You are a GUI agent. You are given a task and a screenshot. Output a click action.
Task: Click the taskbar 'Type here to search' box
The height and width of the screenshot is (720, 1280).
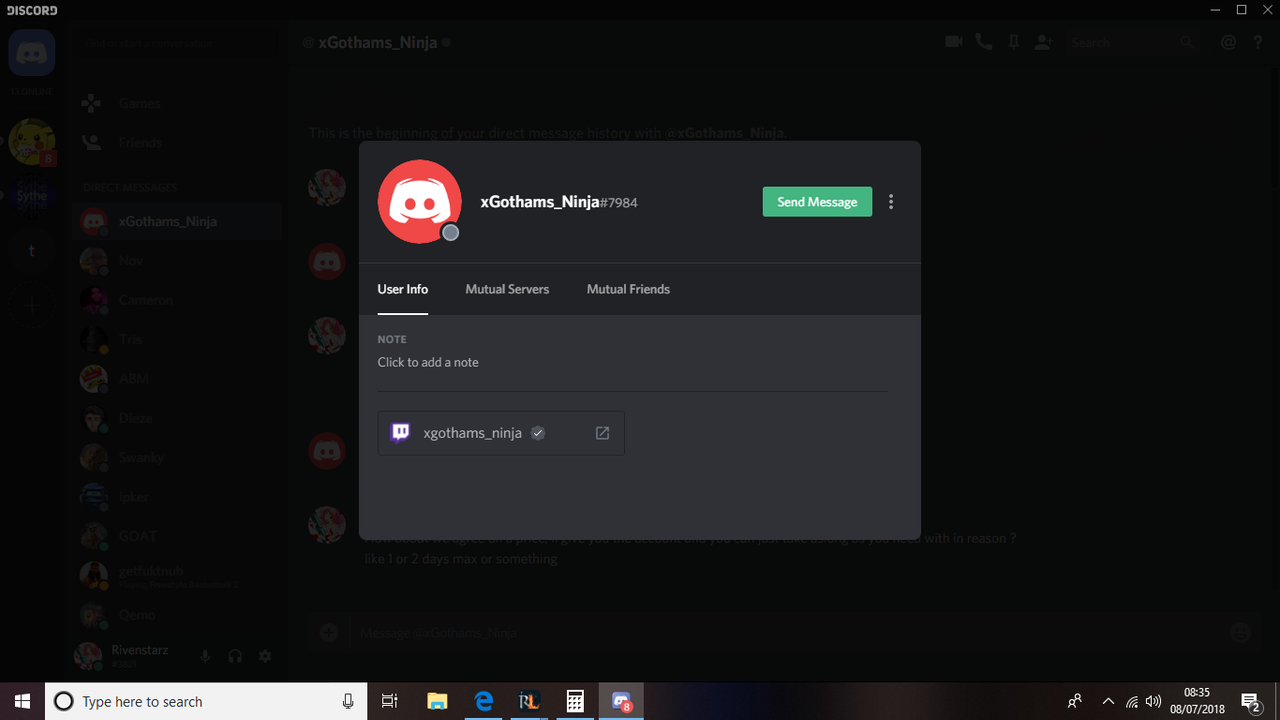(x=205, y=701)
